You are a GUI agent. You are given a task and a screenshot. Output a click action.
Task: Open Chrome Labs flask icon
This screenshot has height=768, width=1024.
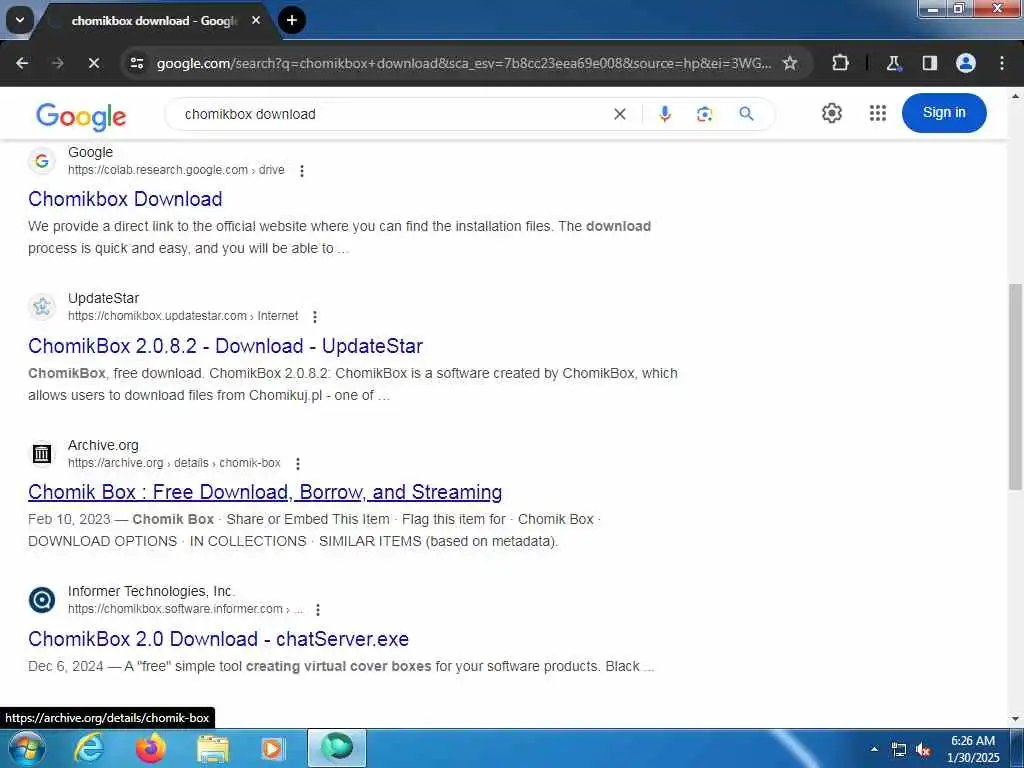tap(893, 63)
